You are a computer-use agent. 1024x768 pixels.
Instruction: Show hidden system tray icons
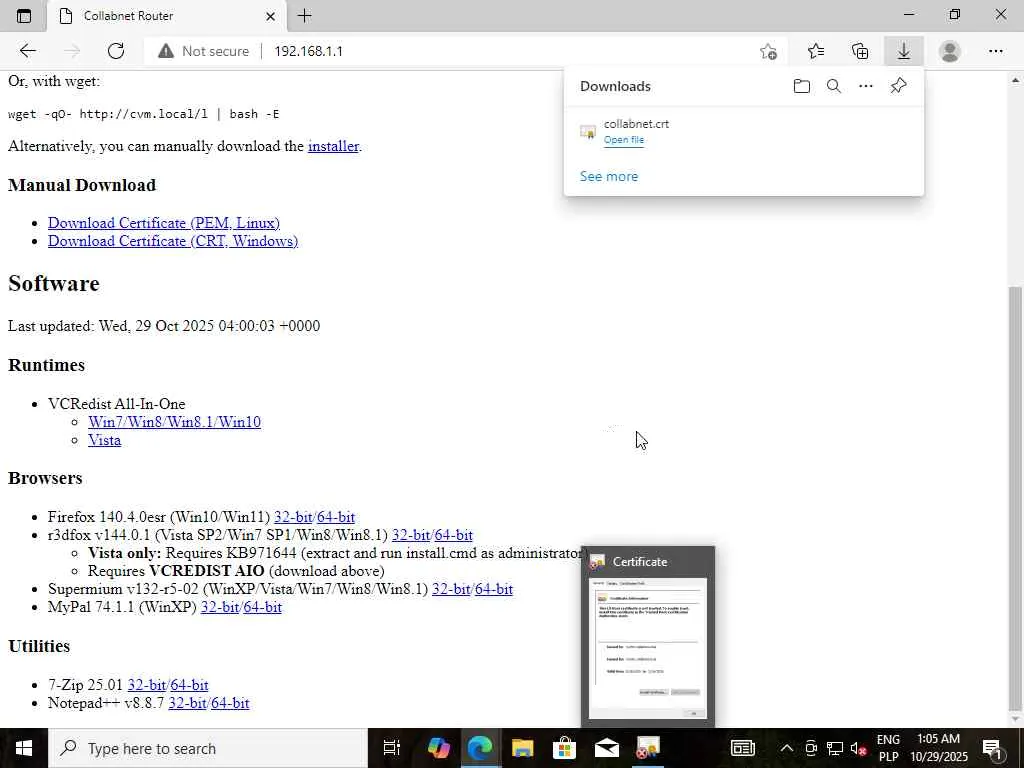(787, 748)
